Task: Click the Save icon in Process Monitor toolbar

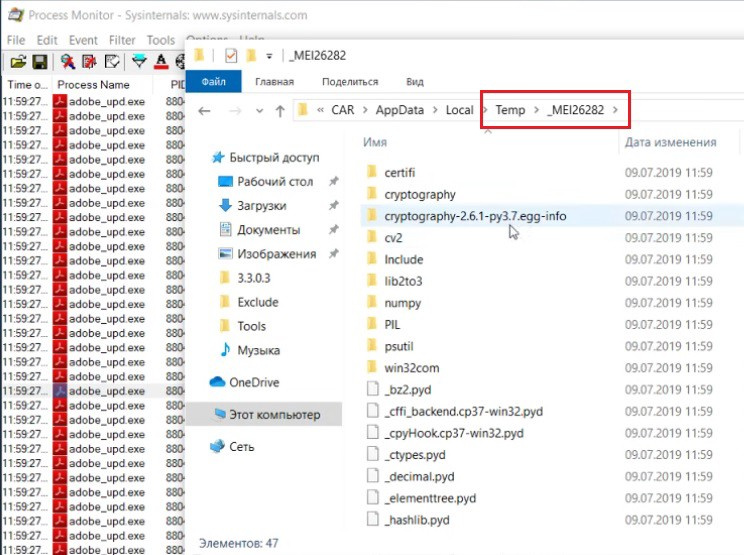Action: tap(40, 62)
